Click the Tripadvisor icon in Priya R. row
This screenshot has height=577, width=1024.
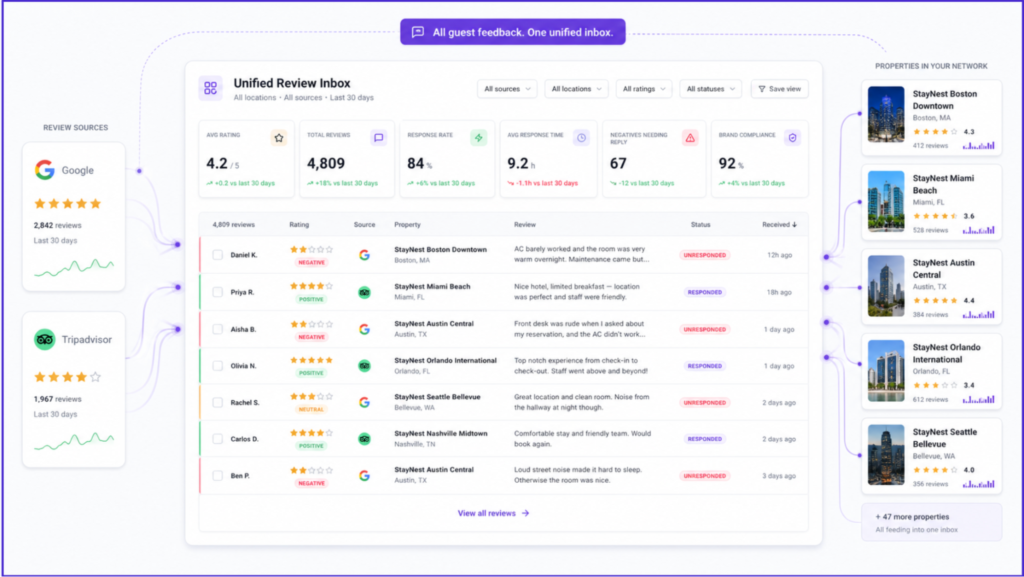pyautogui.click(x=364, y=292)
